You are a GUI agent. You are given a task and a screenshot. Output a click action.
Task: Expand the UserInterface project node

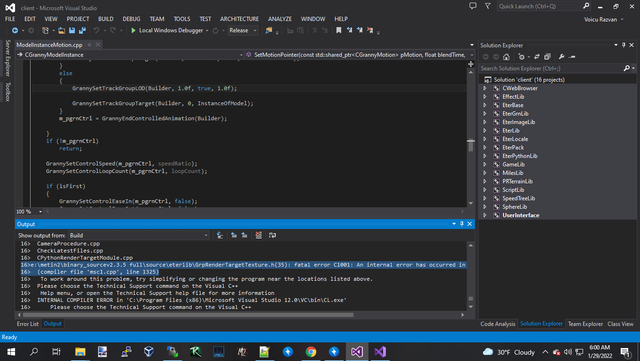[485, 215]
